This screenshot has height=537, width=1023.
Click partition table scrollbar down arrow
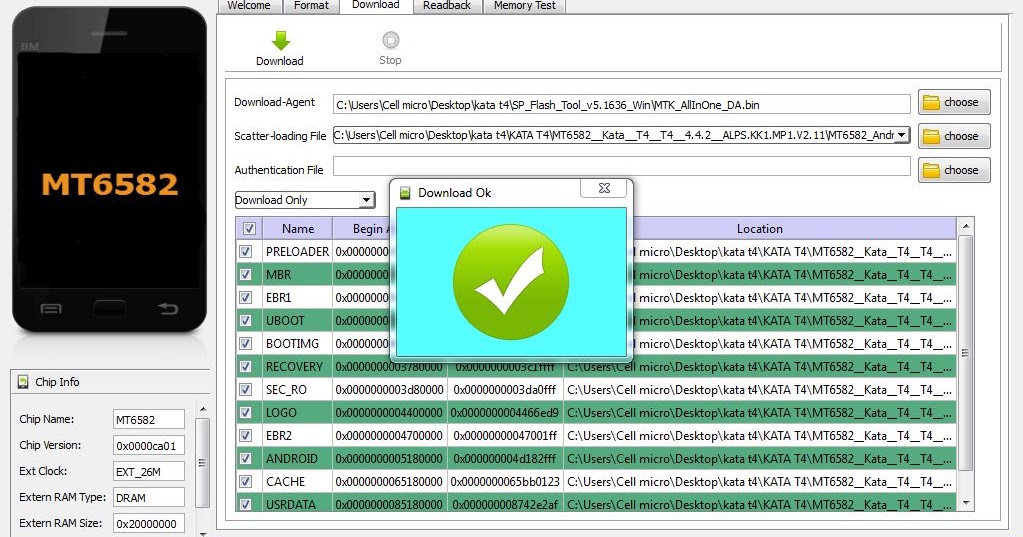pos(966,504)
